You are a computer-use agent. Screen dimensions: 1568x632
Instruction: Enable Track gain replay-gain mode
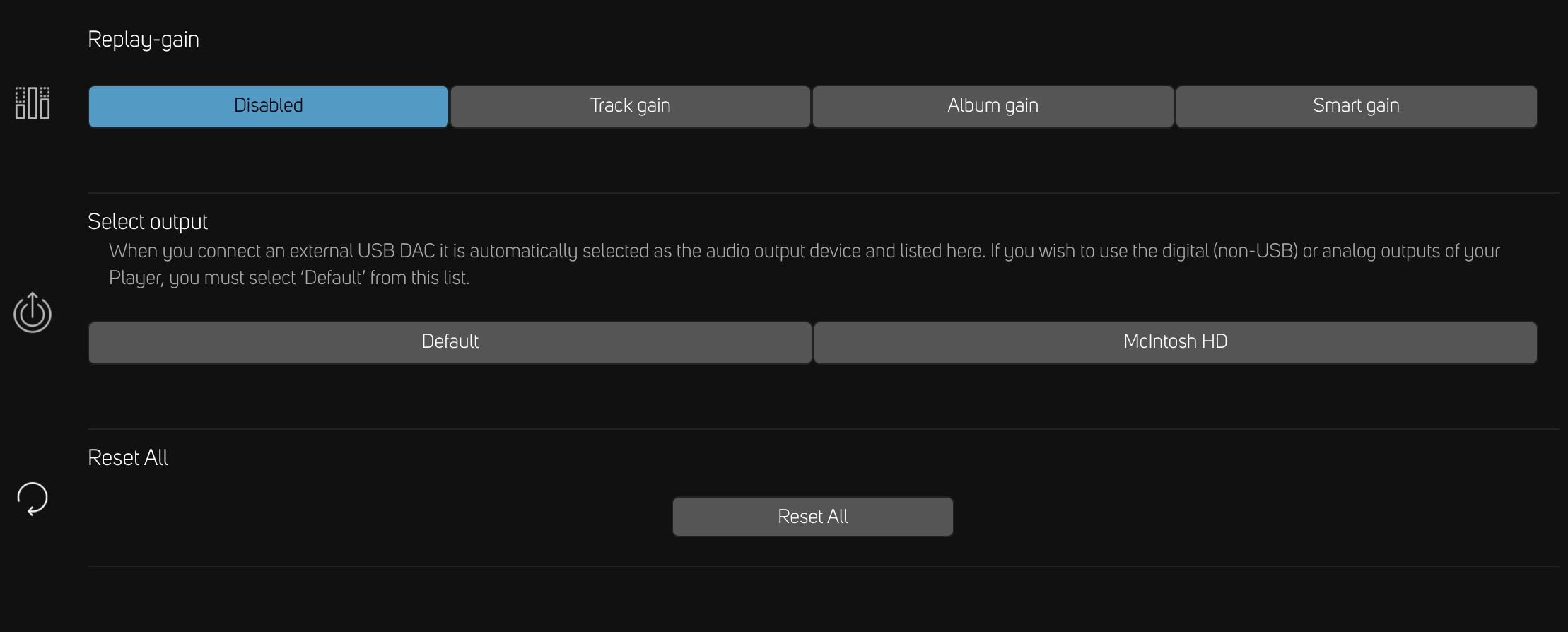pos(631,106)
